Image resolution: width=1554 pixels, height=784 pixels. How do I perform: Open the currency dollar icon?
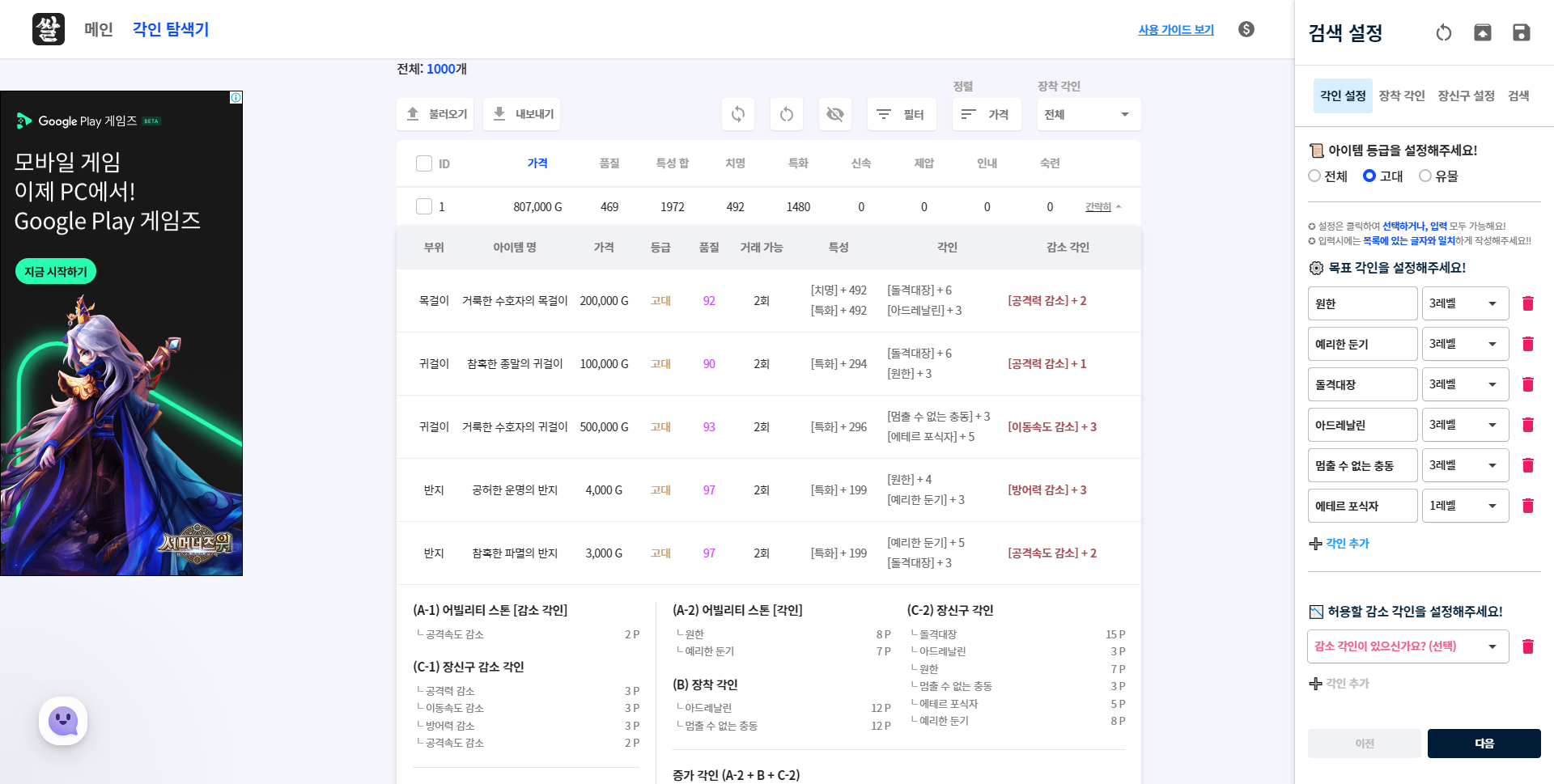coord(1246,29)
